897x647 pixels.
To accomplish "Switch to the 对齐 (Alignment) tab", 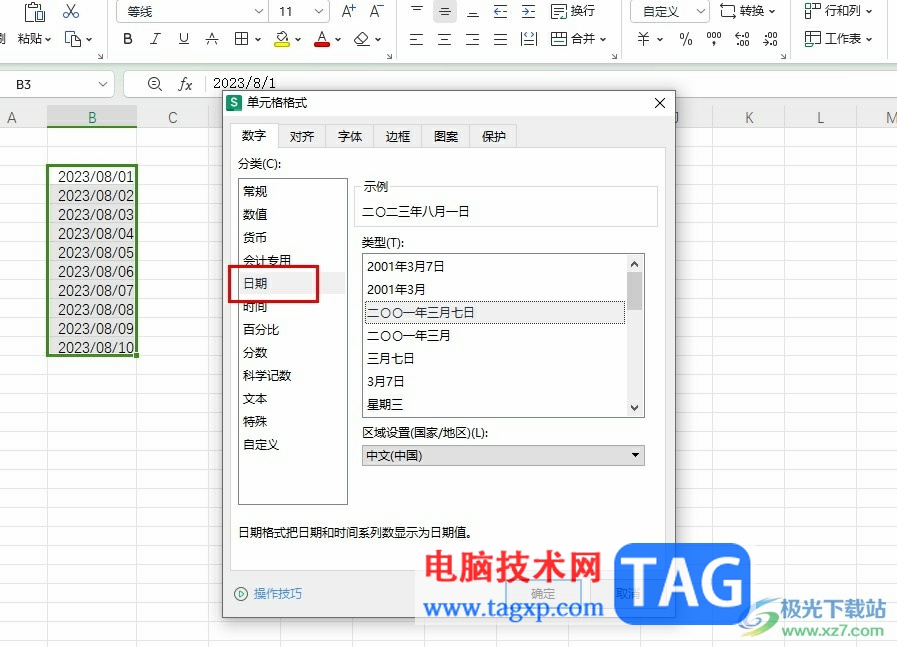I will click(x=302, y=136).
